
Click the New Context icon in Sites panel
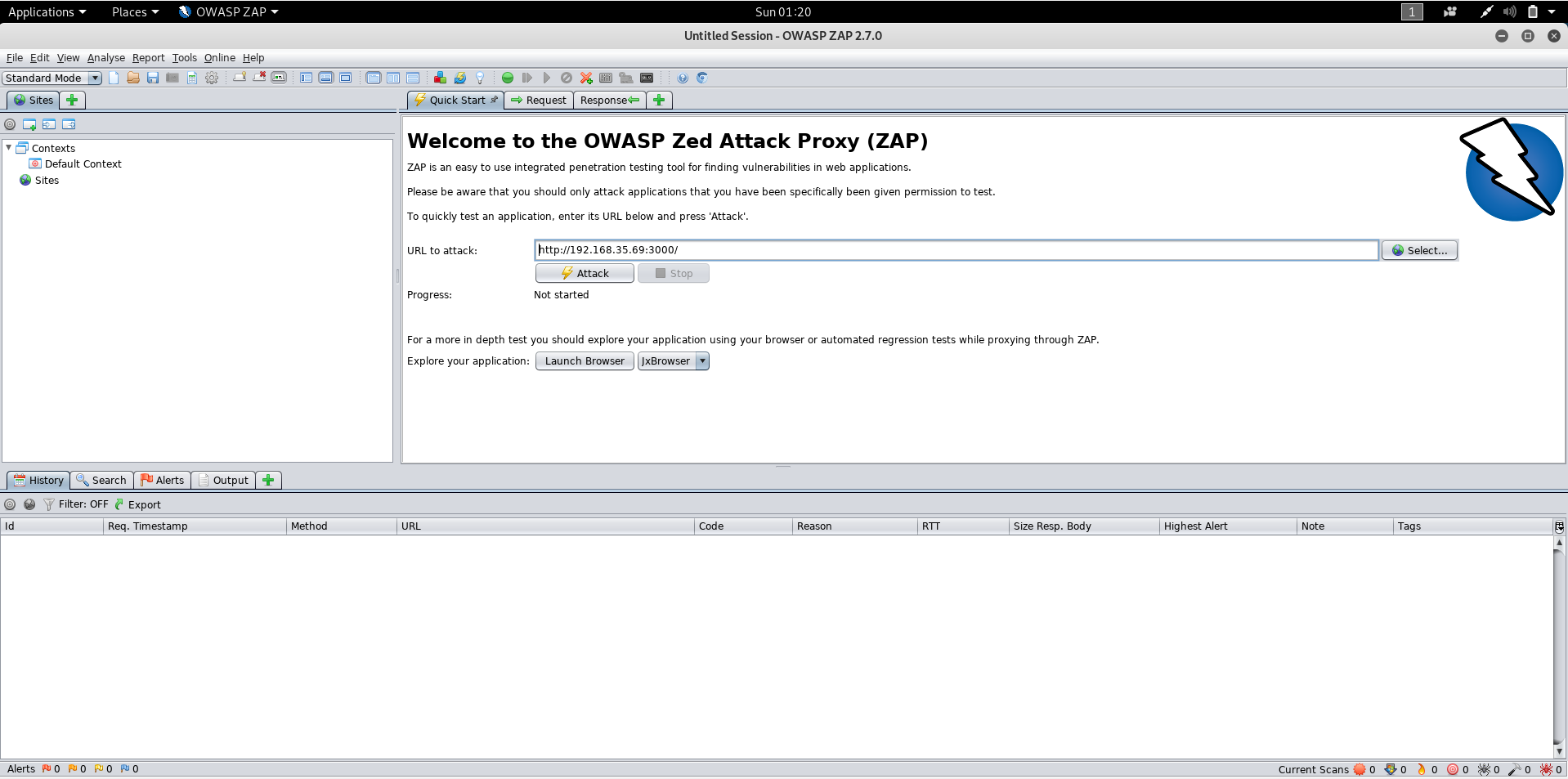(29, 124)
